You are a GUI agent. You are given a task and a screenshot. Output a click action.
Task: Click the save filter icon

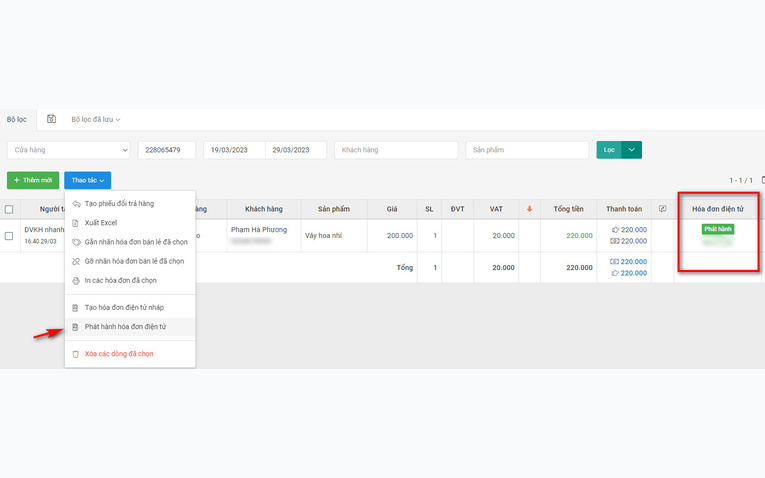click(x=51, y=119)
